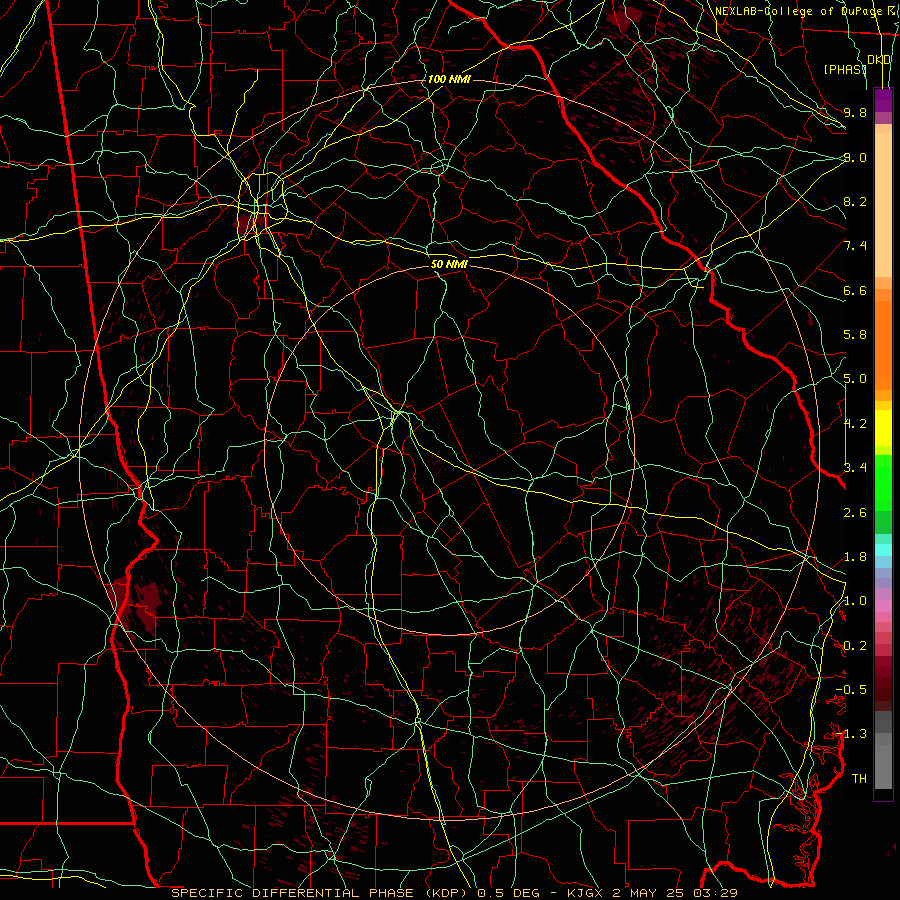Viewport: 900px width, 900px height.
Task: Click the "DKD" label above the color scale
Action: click(879, 60)
